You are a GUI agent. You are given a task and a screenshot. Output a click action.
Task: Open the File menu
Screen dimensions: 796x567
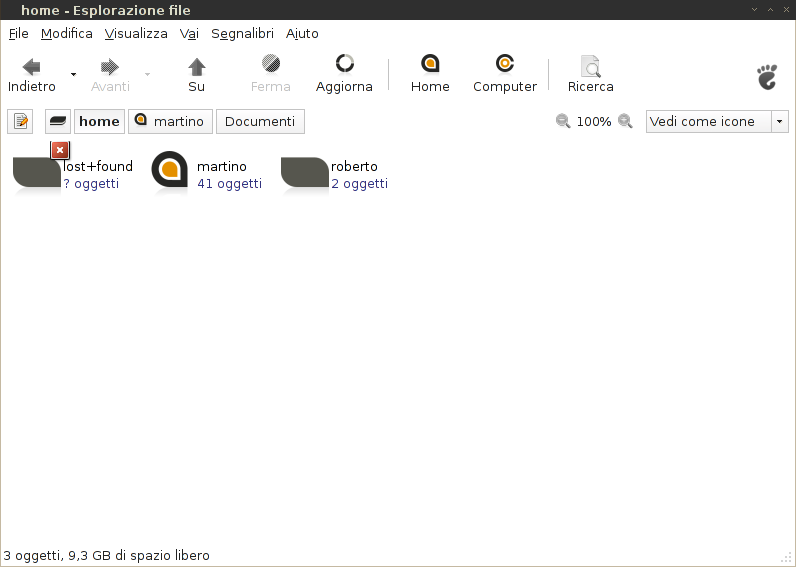coord(19,34)
